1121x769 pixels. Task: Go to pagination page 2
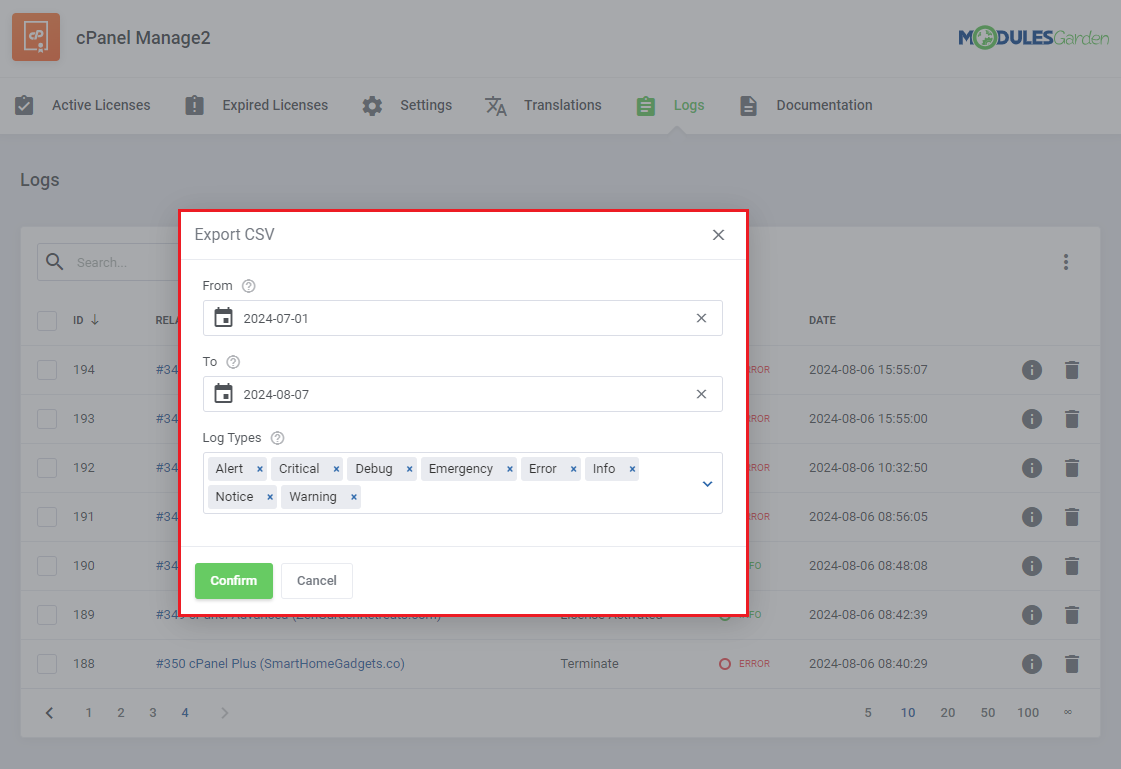point(121,713)
